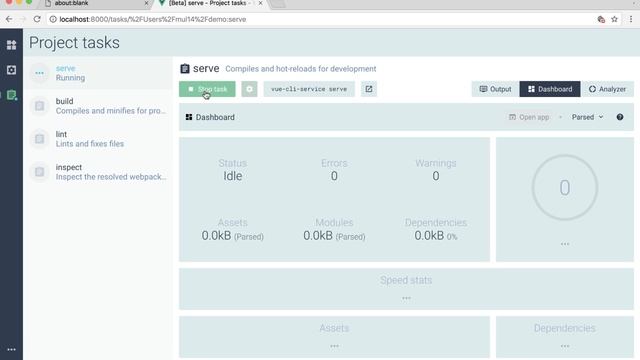Click the Modules 0.0kB size value
640x360 pixels.
pyautogui.click(x=334, y=236)
